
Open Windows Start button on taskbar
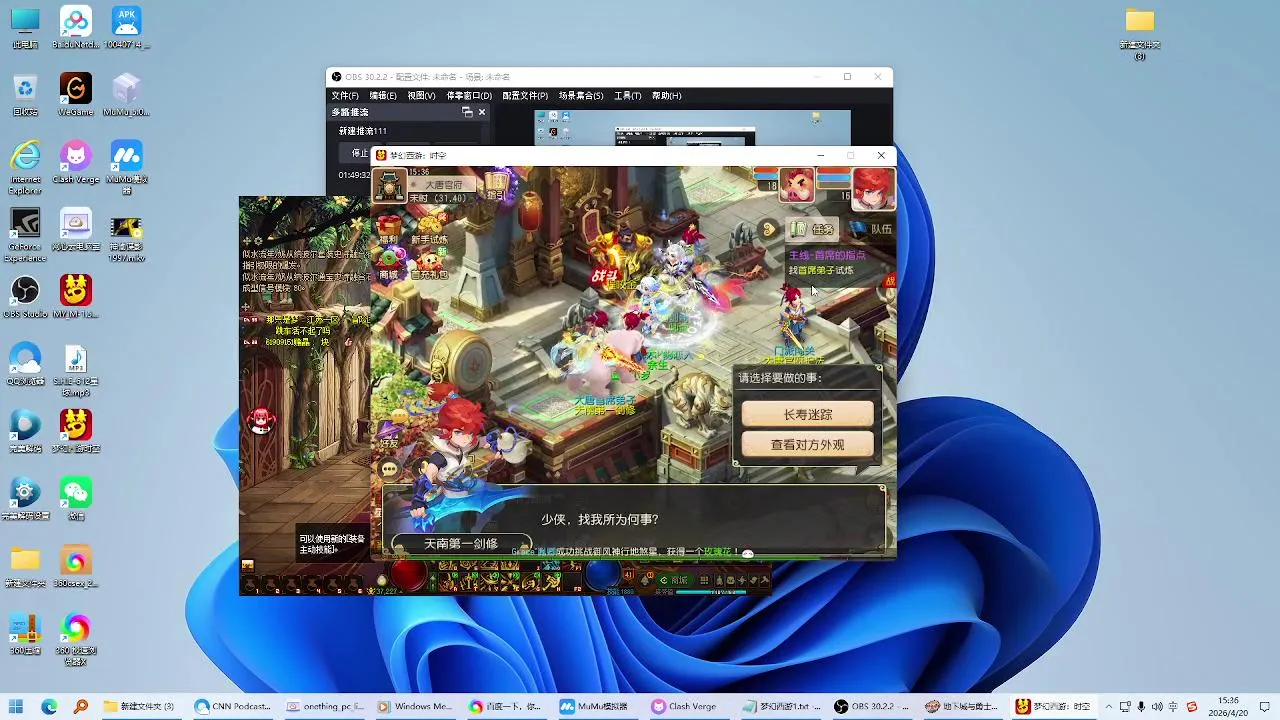[x=18, y=706]
